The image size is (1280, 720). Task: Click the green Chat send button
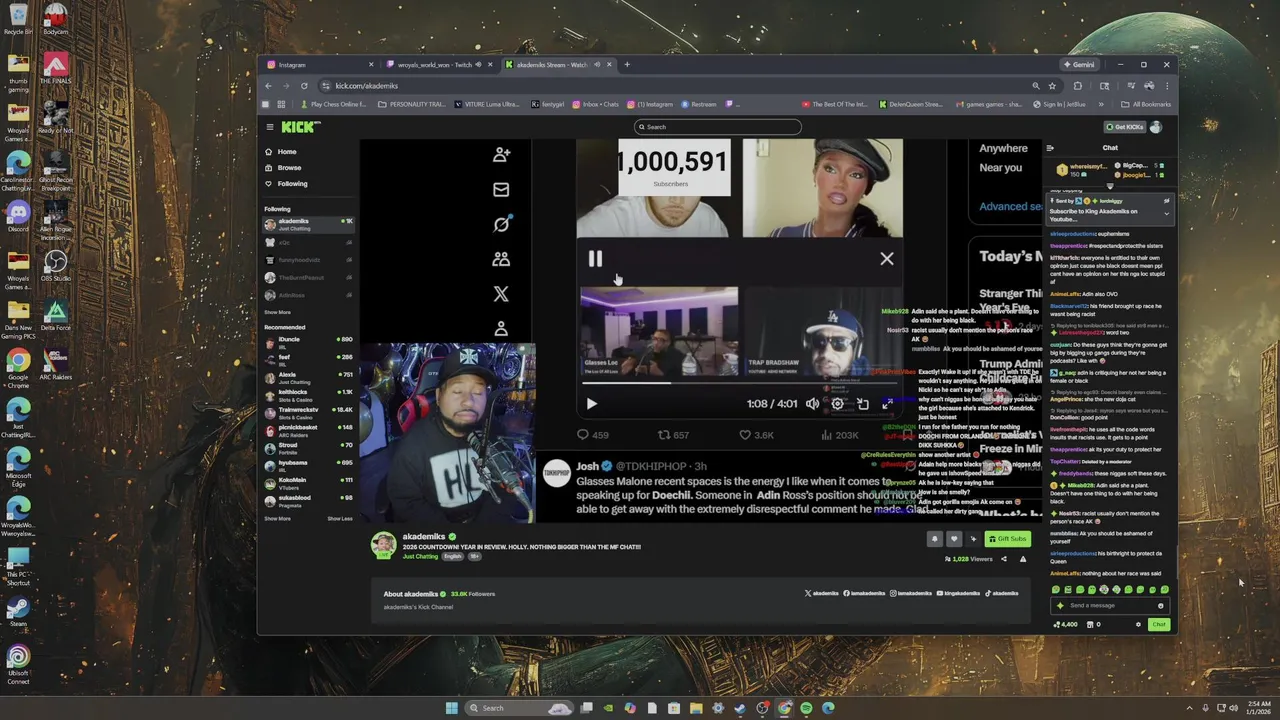tap(1158, 624)
